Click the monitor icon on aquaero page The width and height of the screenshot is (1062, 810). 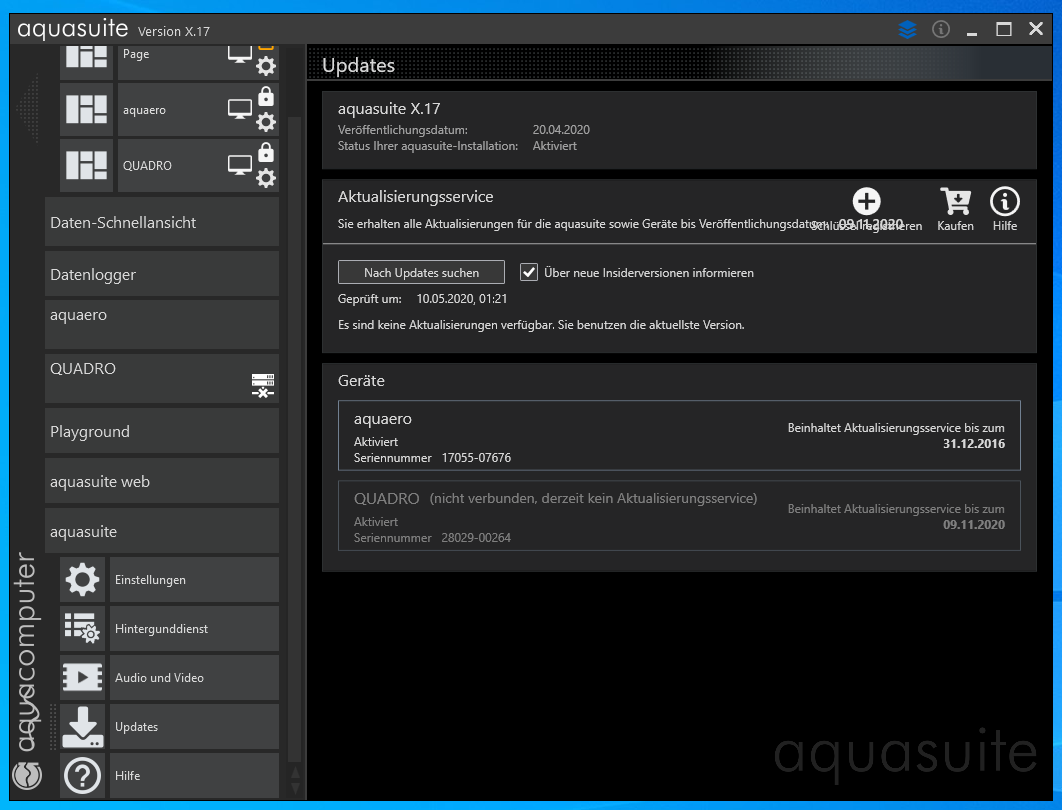pos(240,109)
